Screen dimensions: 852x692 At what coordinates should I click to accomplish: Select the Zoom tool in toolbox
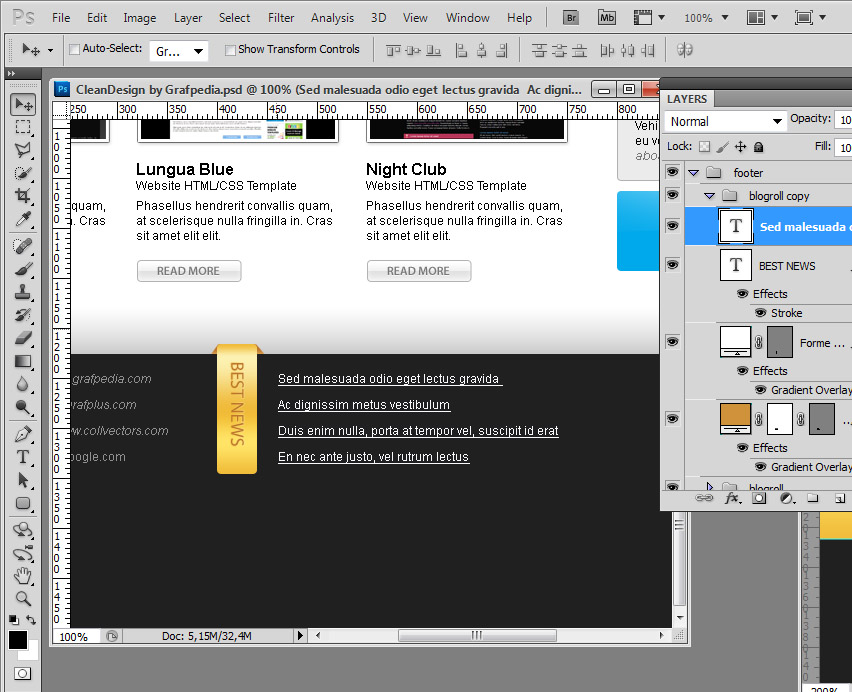[23, 598]
